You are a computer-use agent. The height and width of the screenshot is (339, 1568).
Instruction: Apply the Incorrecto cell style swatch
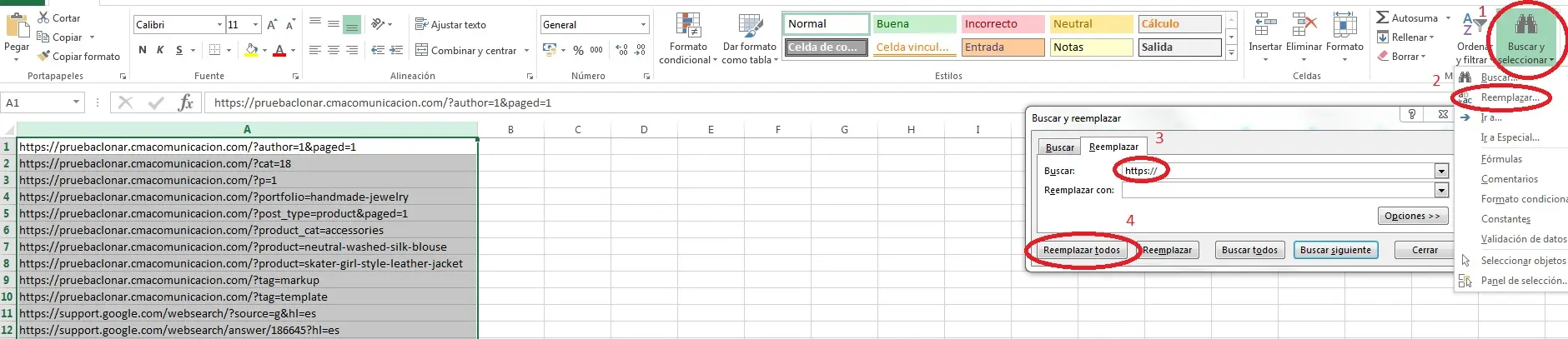tap(1002, 24)
